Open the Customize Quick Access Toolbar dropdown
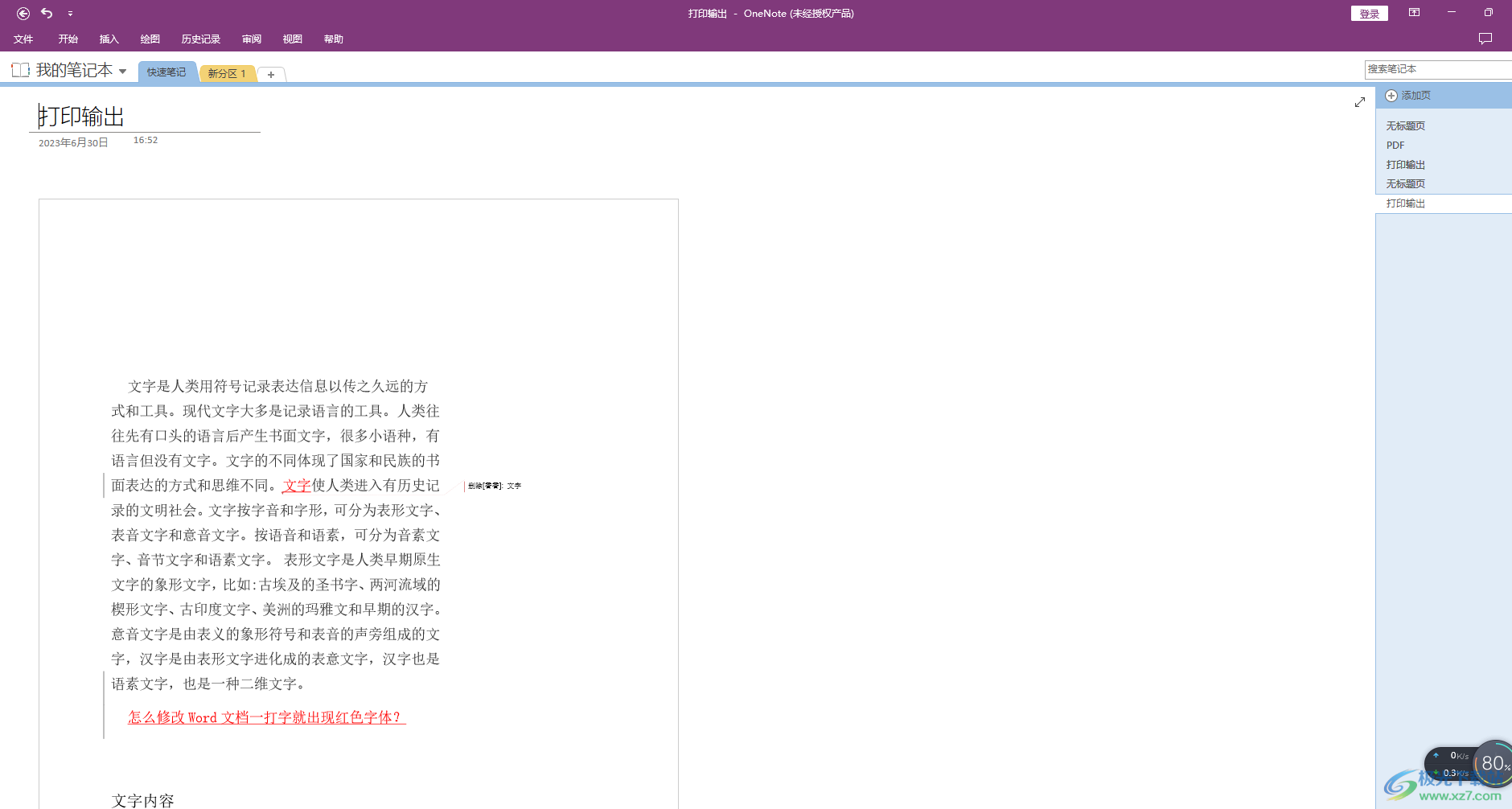The height and width of the screenshot is (809, 1512). [70, 14]
